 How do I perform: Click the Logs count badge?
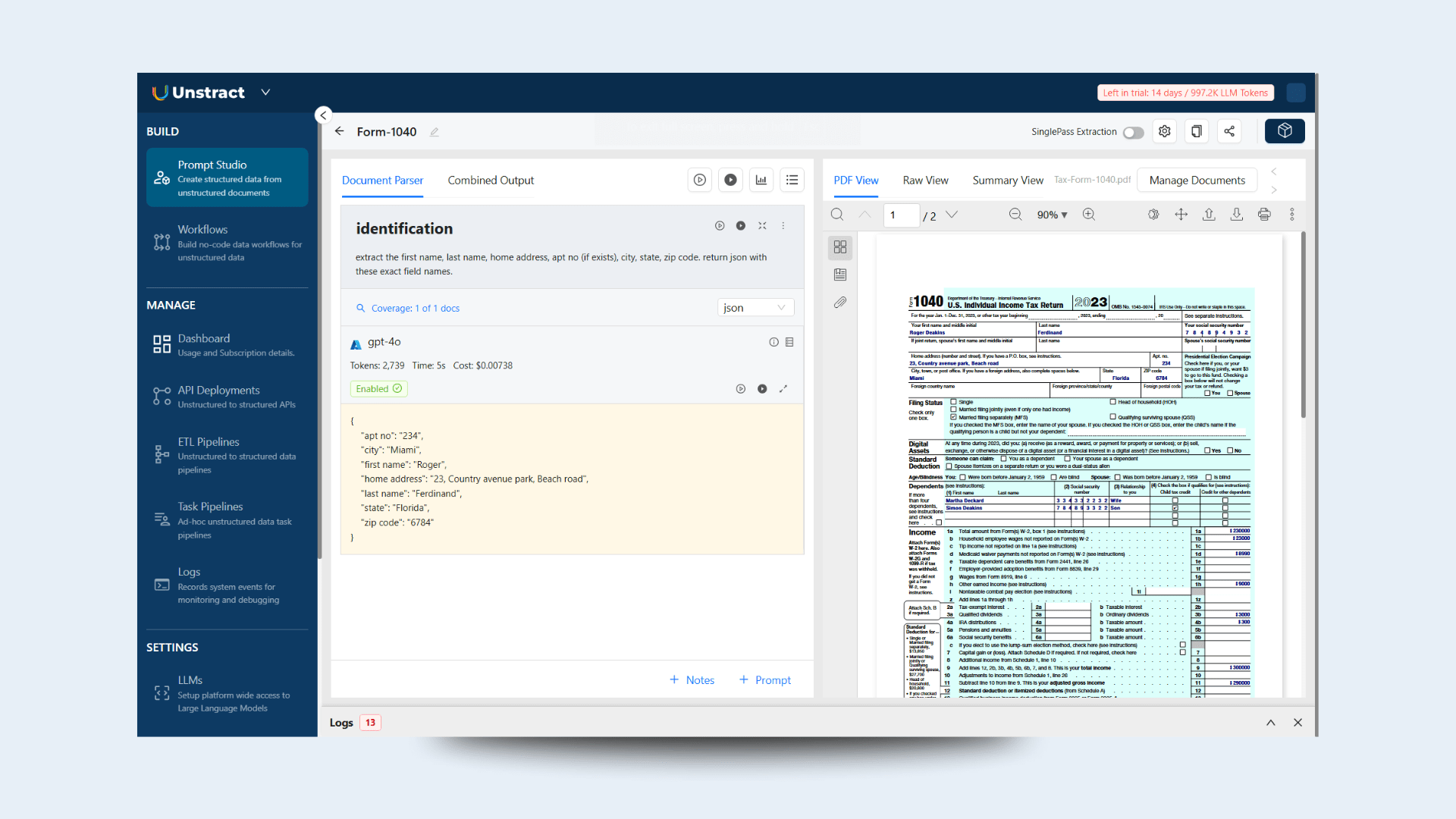(369, 722)
